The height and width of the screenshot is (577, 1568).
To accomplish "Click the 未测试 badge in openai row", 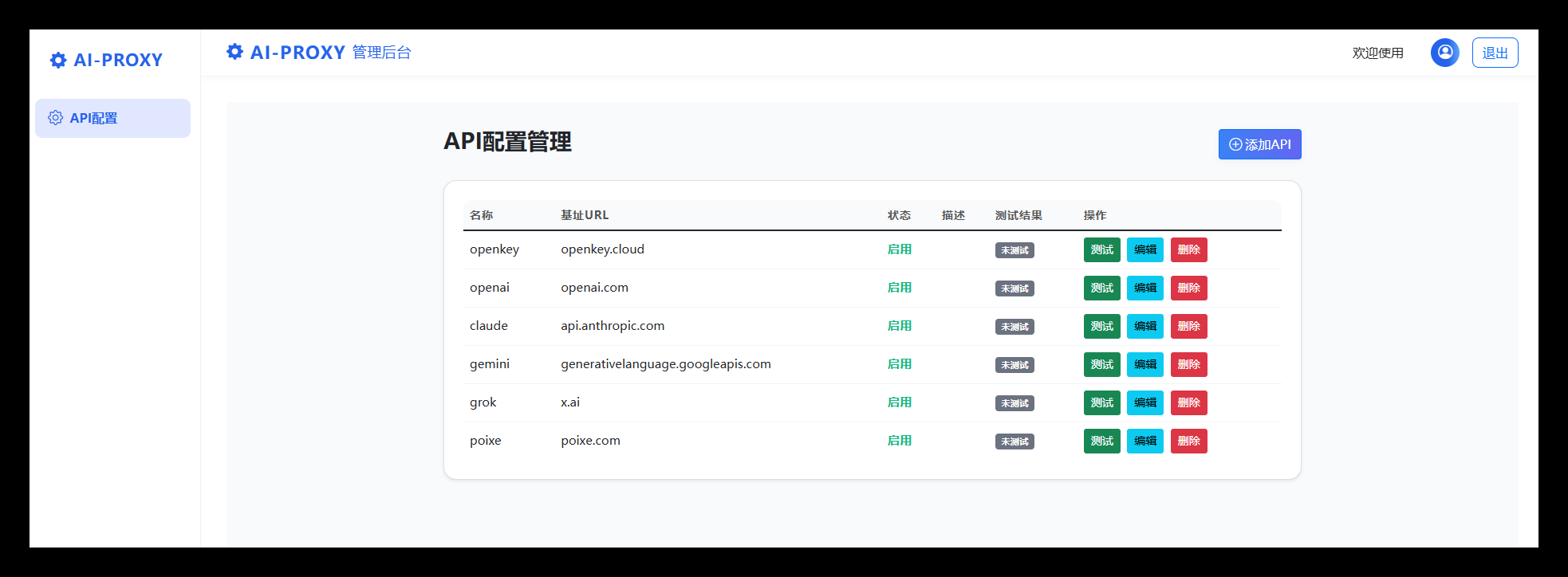I will coord(1014,288).
